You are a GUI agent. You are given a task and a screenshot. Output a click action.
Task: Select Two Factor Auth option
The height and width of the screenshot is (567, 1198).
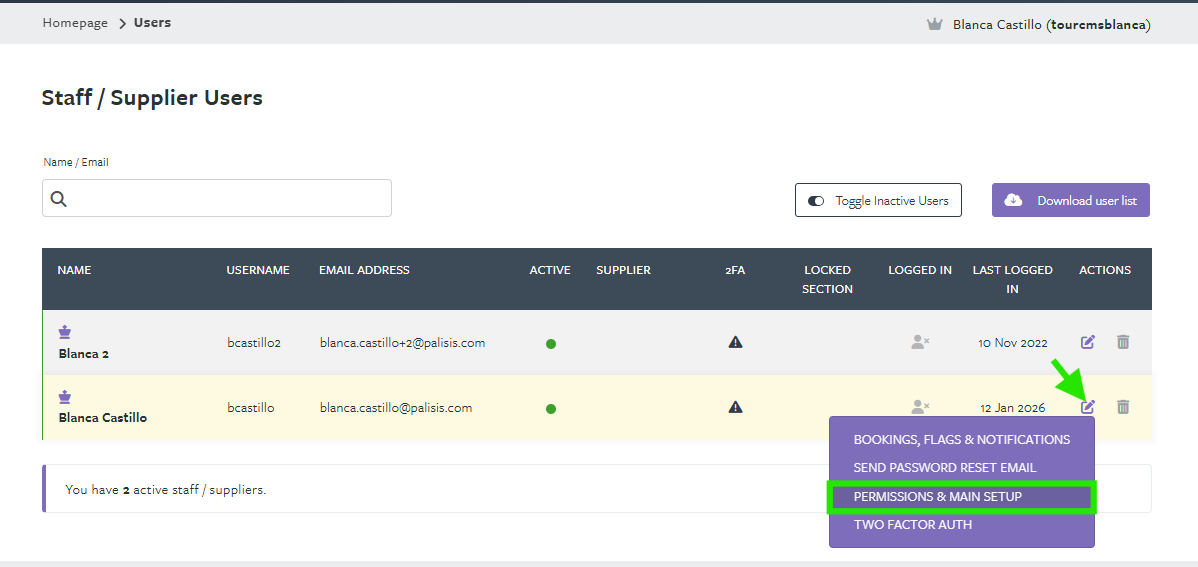(x=913, y=525)
